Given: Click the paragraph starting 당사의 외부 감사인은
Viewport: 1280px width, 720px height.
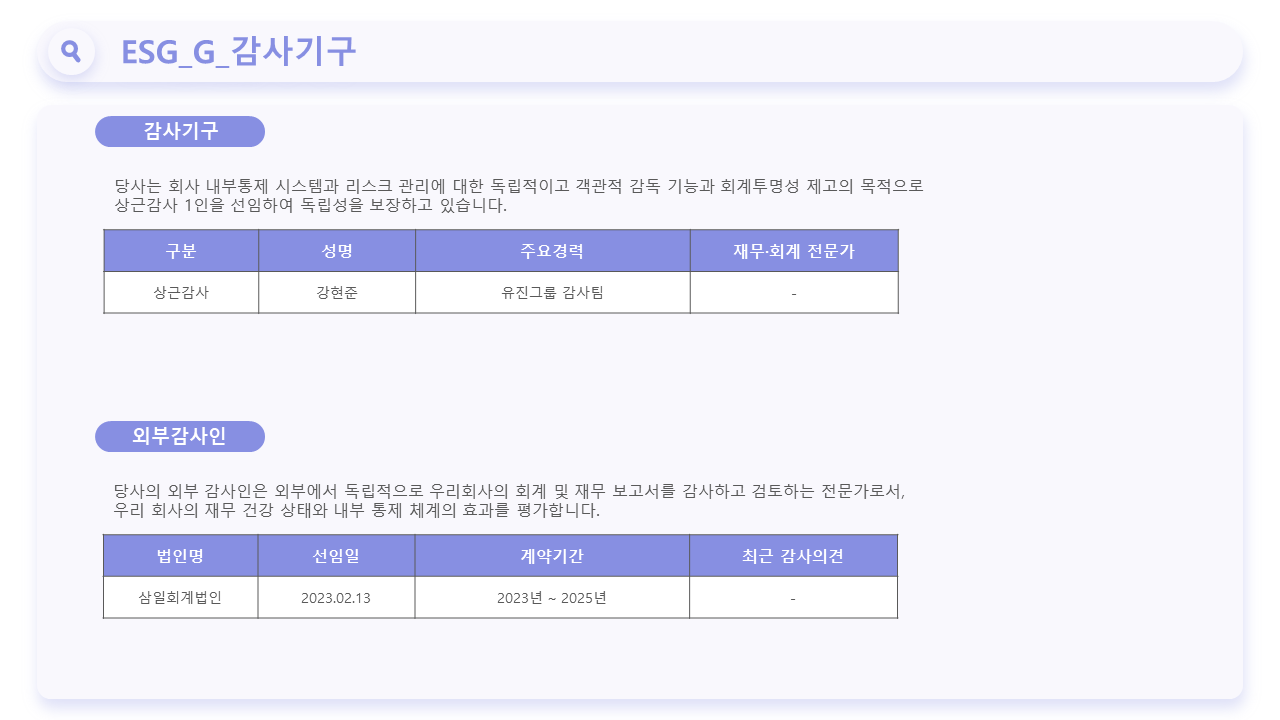Looking at the screenshot, I should tap(510, 501).
